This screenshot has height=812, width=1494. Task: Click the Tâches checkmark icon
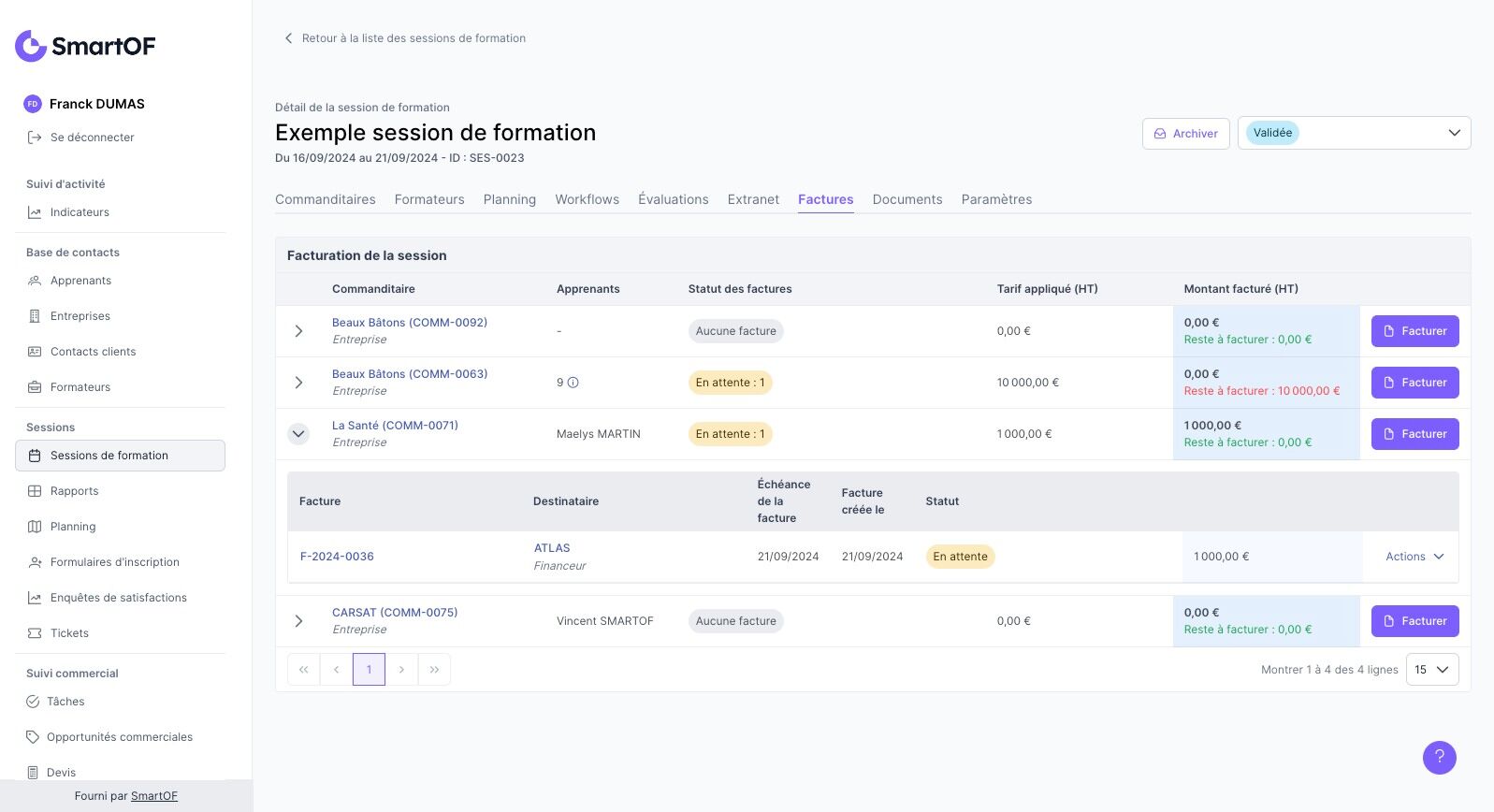[x=33, y=702]
